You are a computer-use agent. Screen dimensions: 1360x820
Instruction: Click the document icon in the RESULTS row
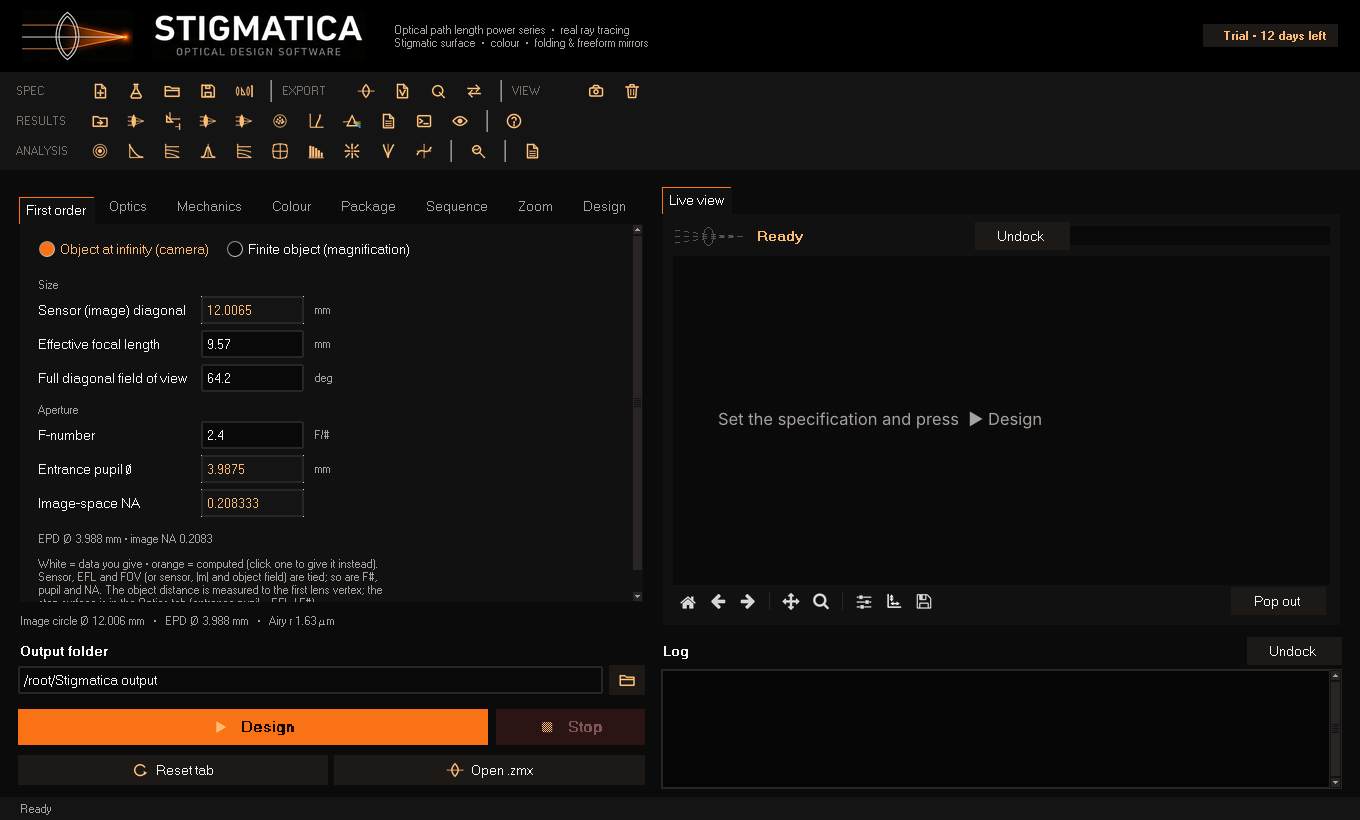pyautogui.click(x=388, y=121)
